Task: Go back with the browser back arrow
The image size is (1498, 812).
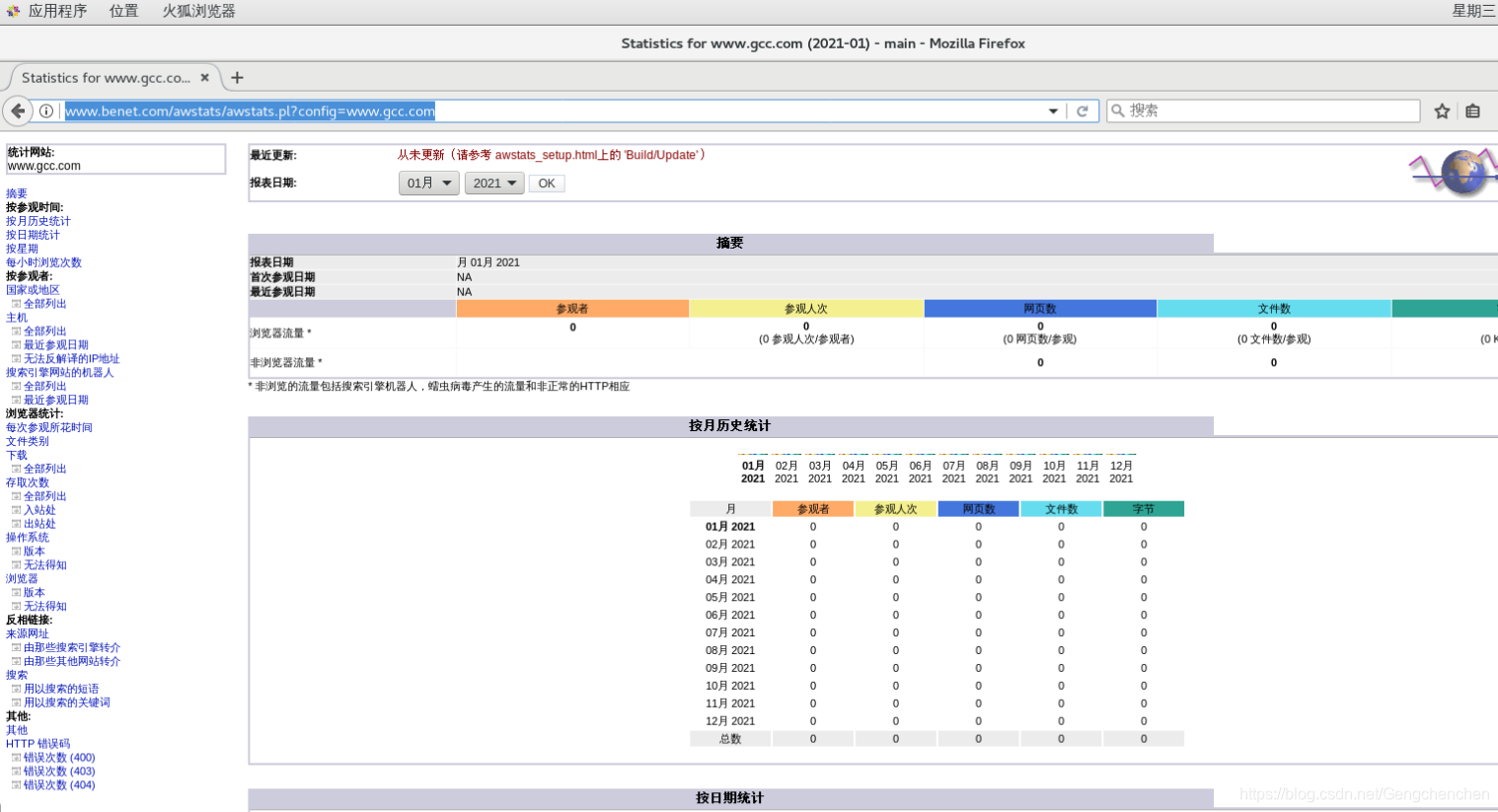Action: [18, 111]
